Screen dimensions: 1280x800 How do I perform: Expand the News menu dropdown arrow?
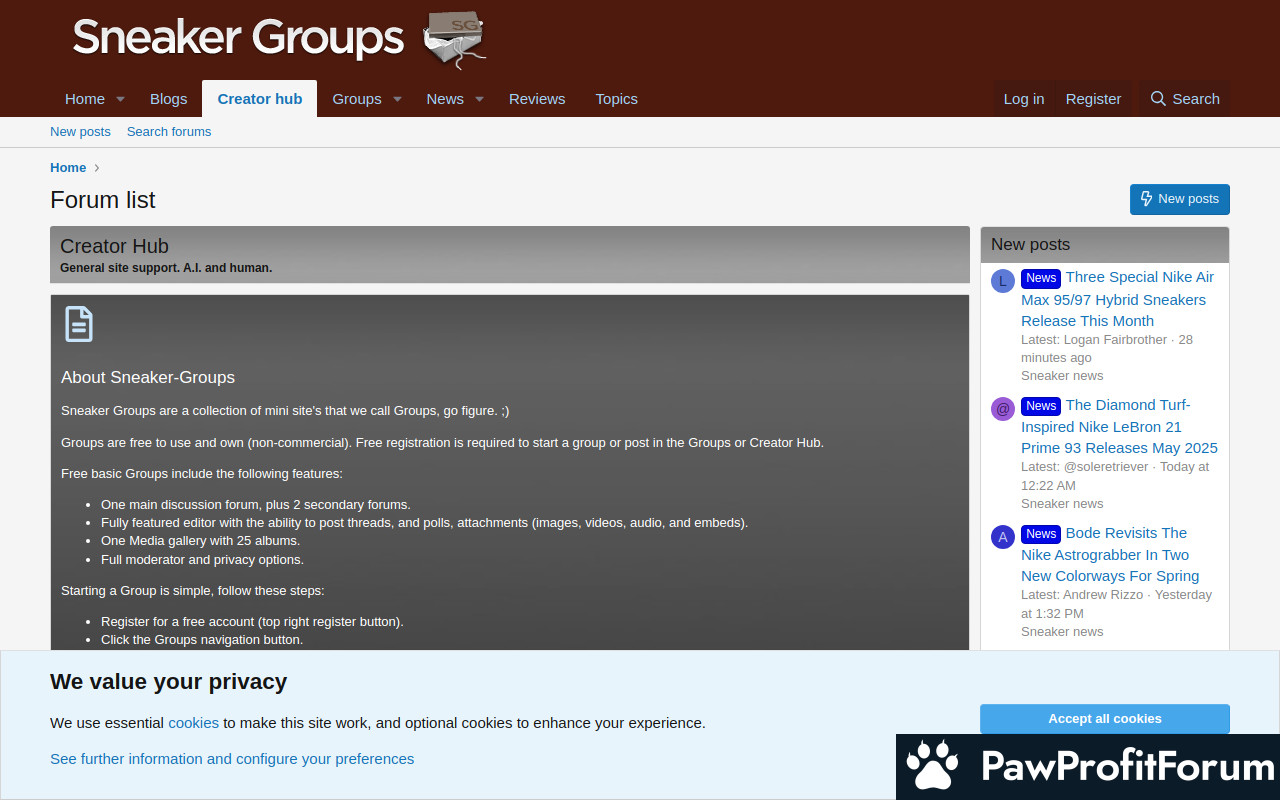[479, 99]
